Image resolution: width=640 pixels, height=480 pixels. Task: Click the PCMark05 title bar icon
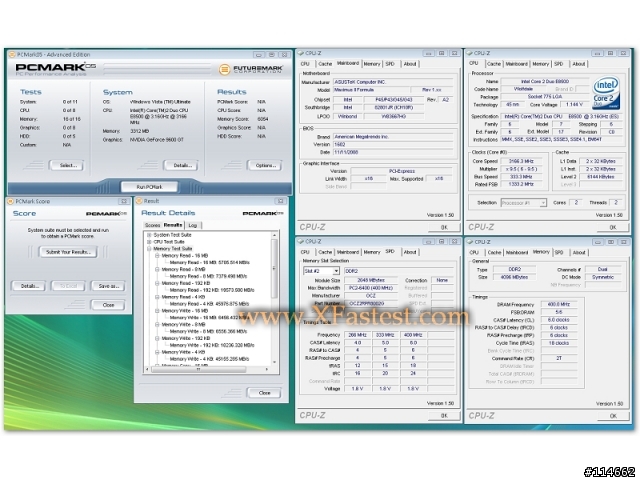point(10,52)
